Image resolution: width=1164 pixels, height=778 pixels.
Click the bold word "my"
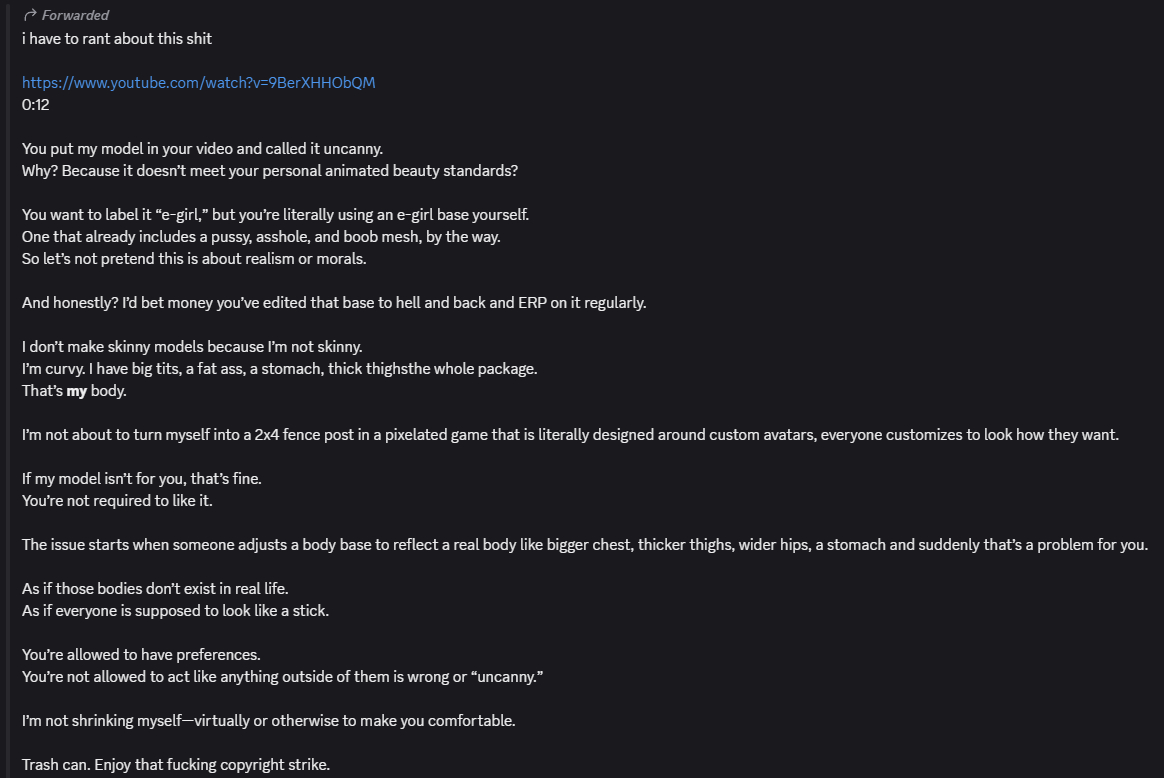(x=77, y=390)
